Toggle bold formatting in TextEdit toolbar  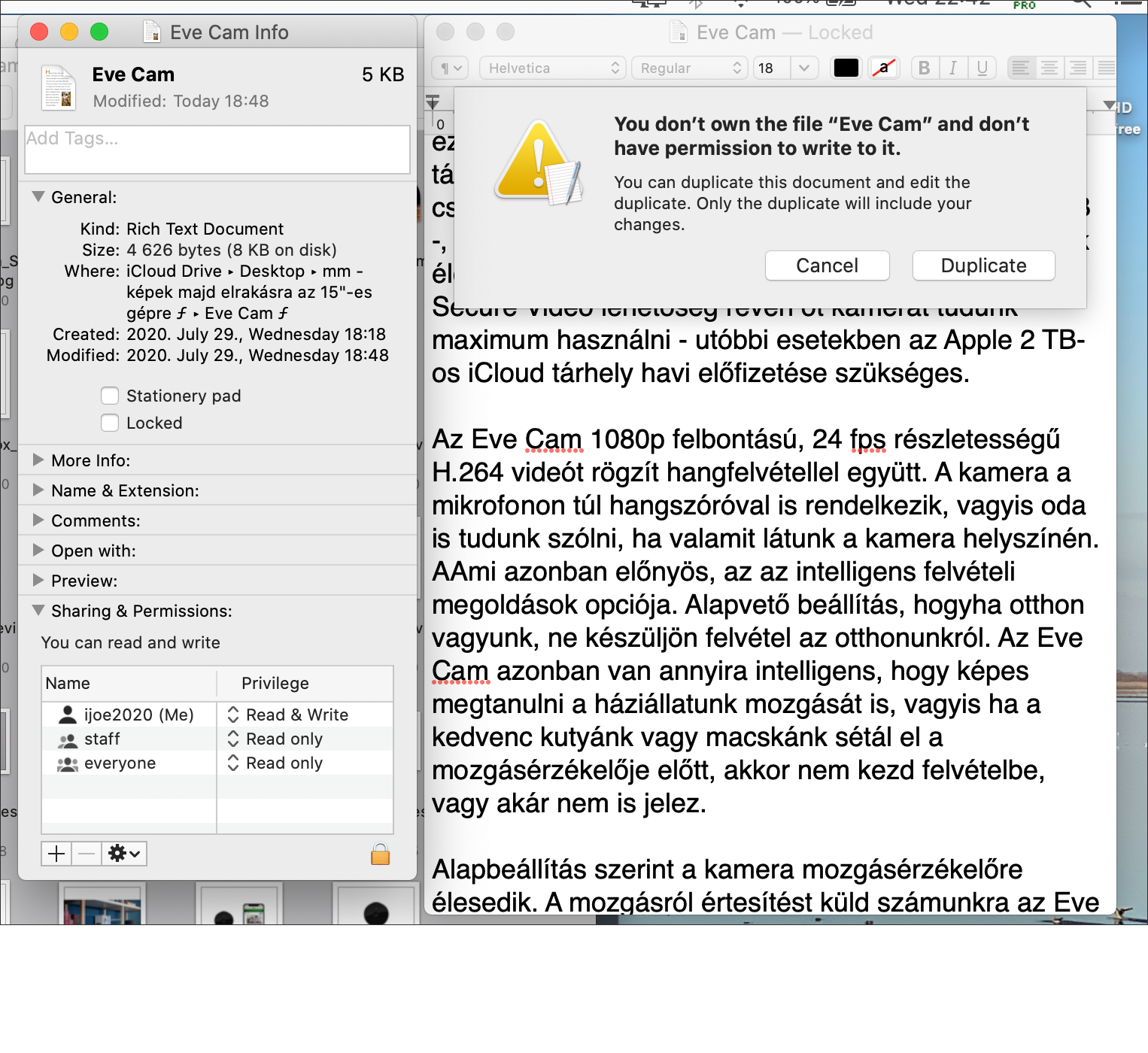(x=925, y=68)
